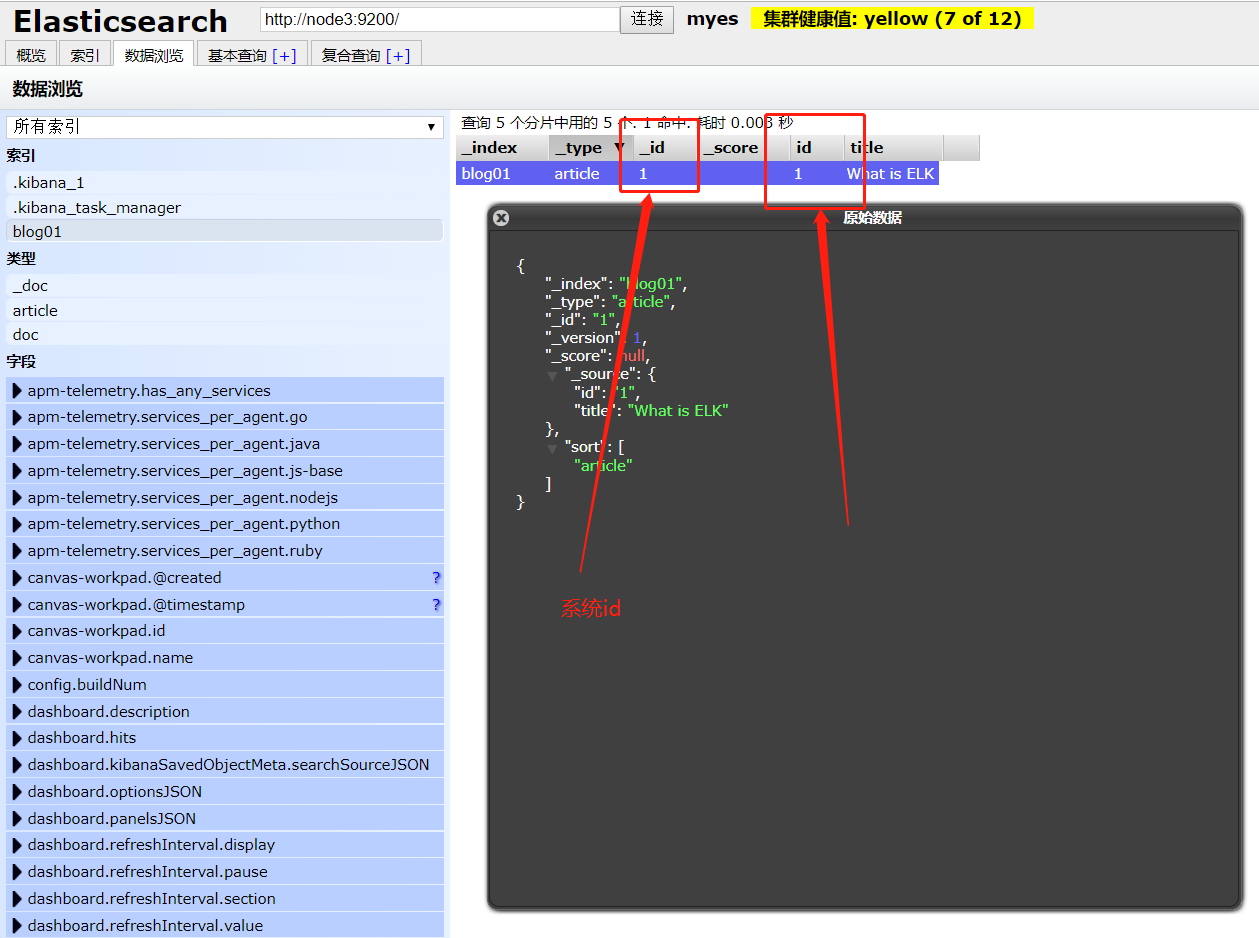Expand dashboard.refreshInterval.value field
The image size is (1259, 938).
click(x=225, y=926)
